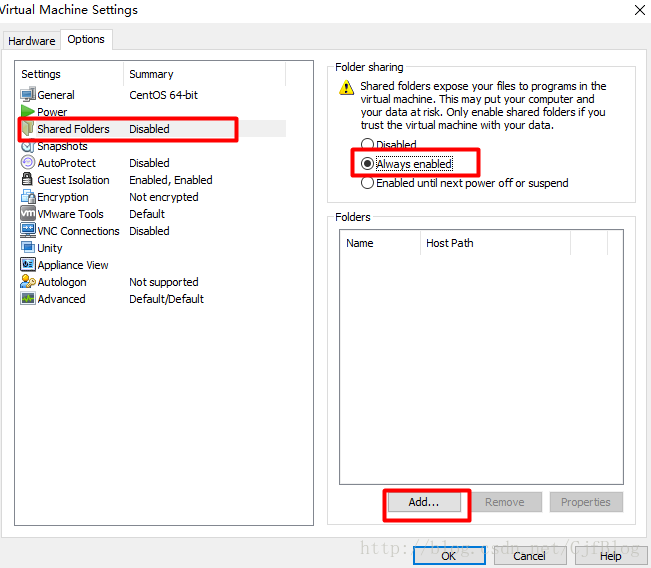Click the yellow warning triangle icon
This screenshot has width=651, height=568.
[x=346, y=88]
